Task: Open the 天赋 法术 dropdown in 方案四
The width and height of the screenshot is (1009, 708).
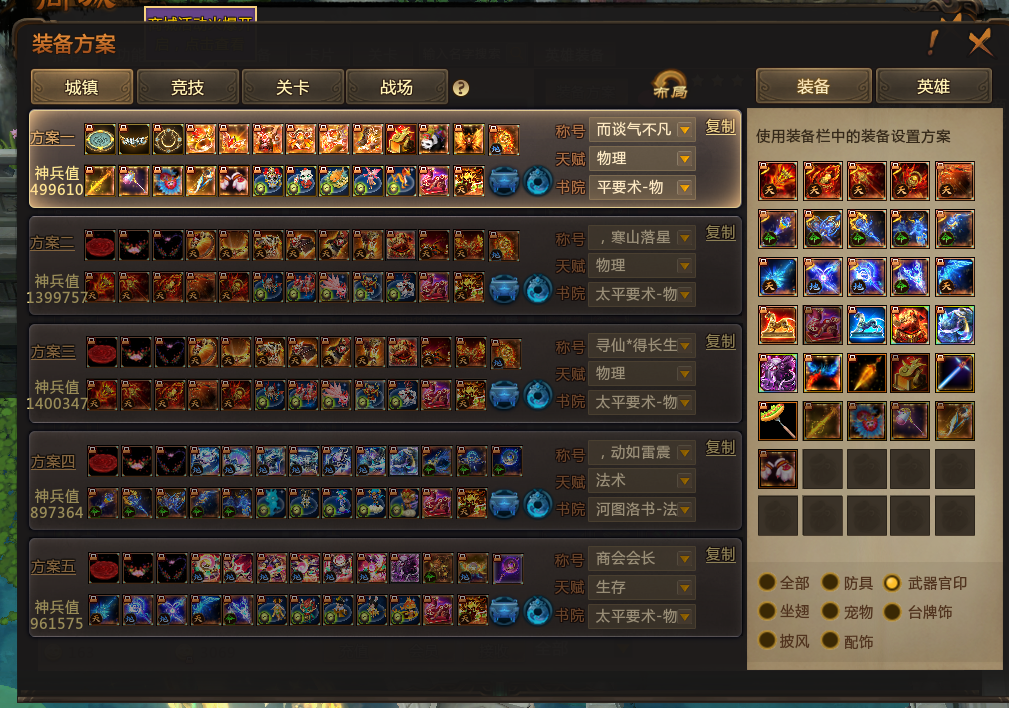Action: tap(642, 480)
